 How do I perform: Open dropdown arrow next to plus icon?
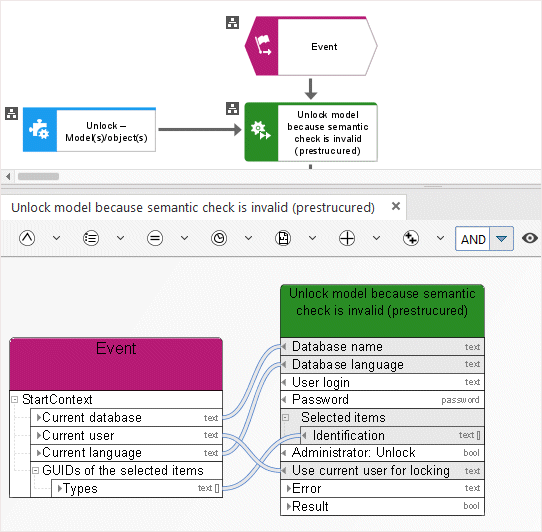coord(376,238)
